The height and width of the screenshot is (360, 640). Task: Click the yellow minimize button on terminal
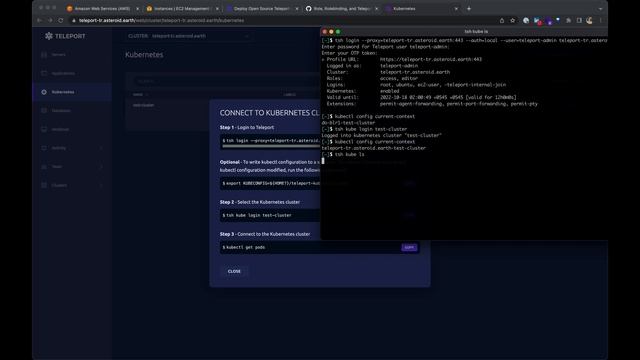331,31
